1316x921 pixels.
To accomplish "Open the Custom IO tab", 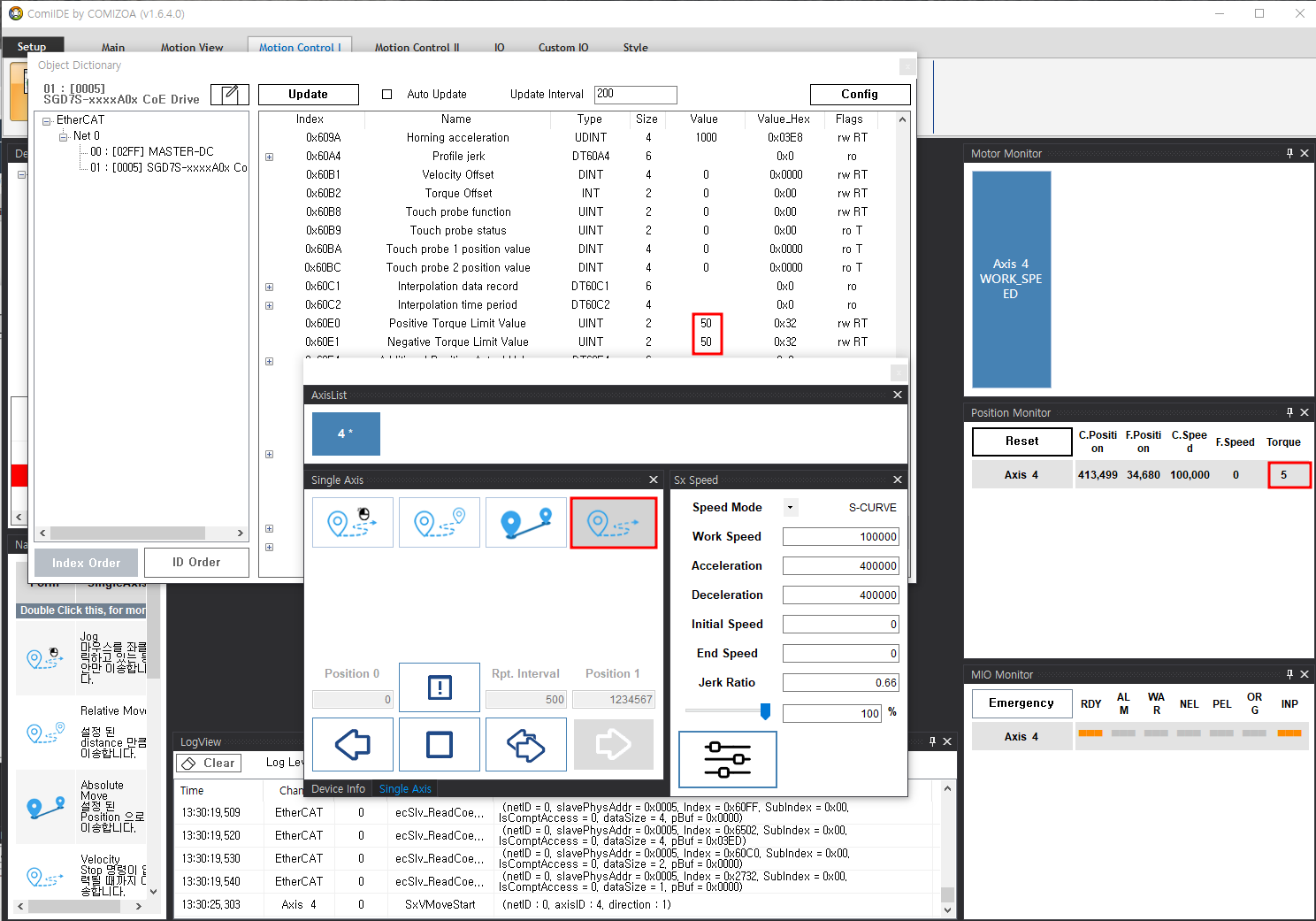I will click(563, 48).
